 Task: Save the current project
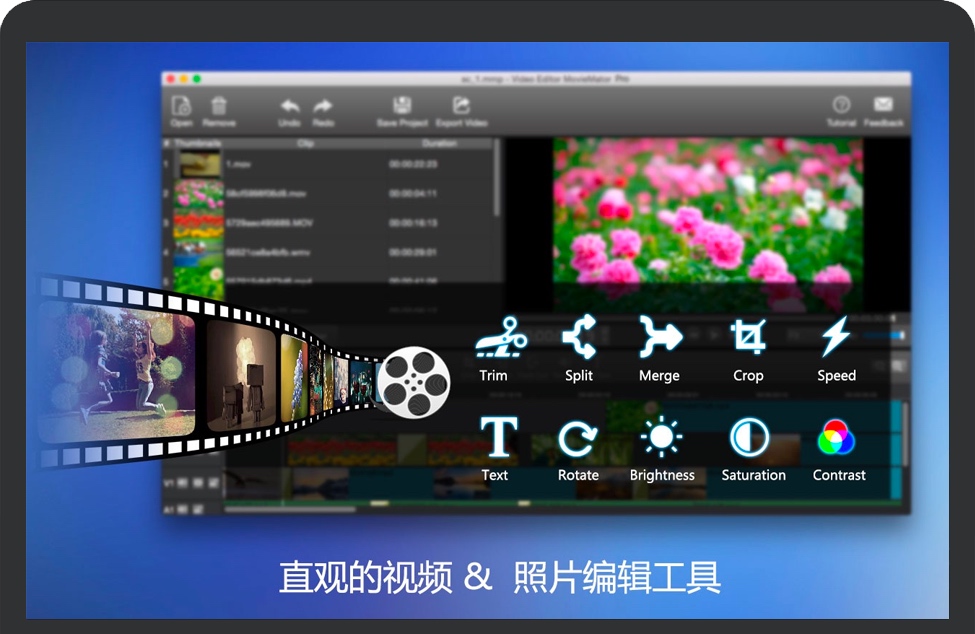(401, 105)
